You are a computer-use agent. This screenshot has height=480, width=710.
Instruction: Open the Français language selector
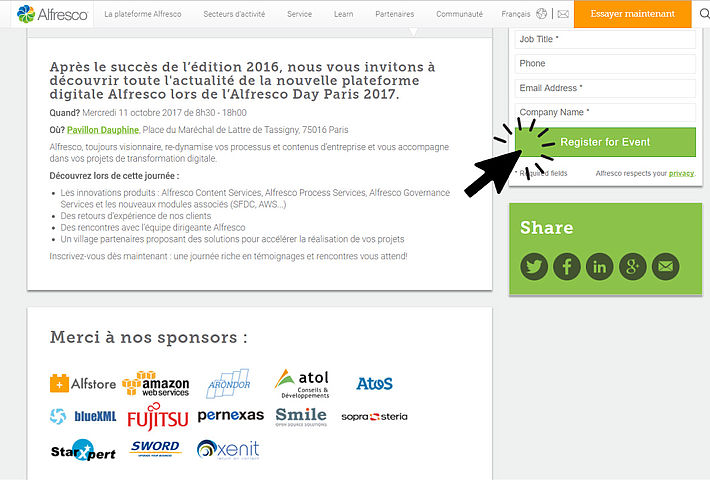(516, 14)
